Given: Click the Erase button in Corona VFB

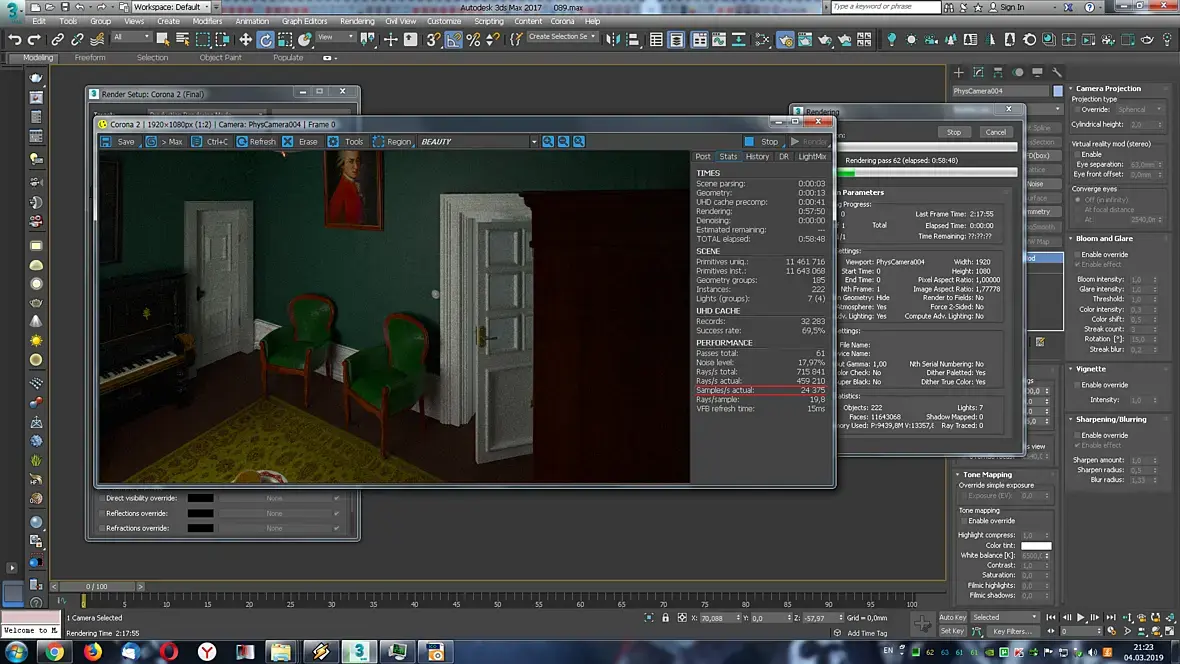Looking at the screenshot, I should [299, 142].
